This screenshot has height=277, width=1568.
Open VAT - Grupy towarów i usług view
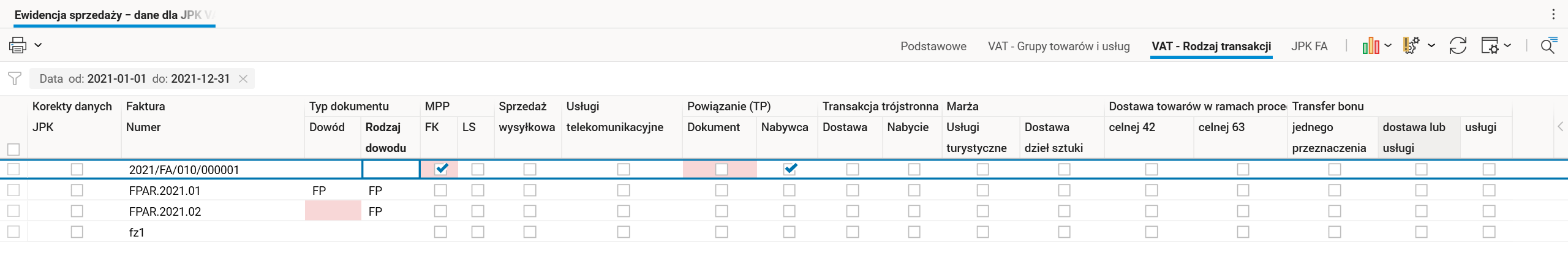pyautogui.click(x=1058, y=47)
